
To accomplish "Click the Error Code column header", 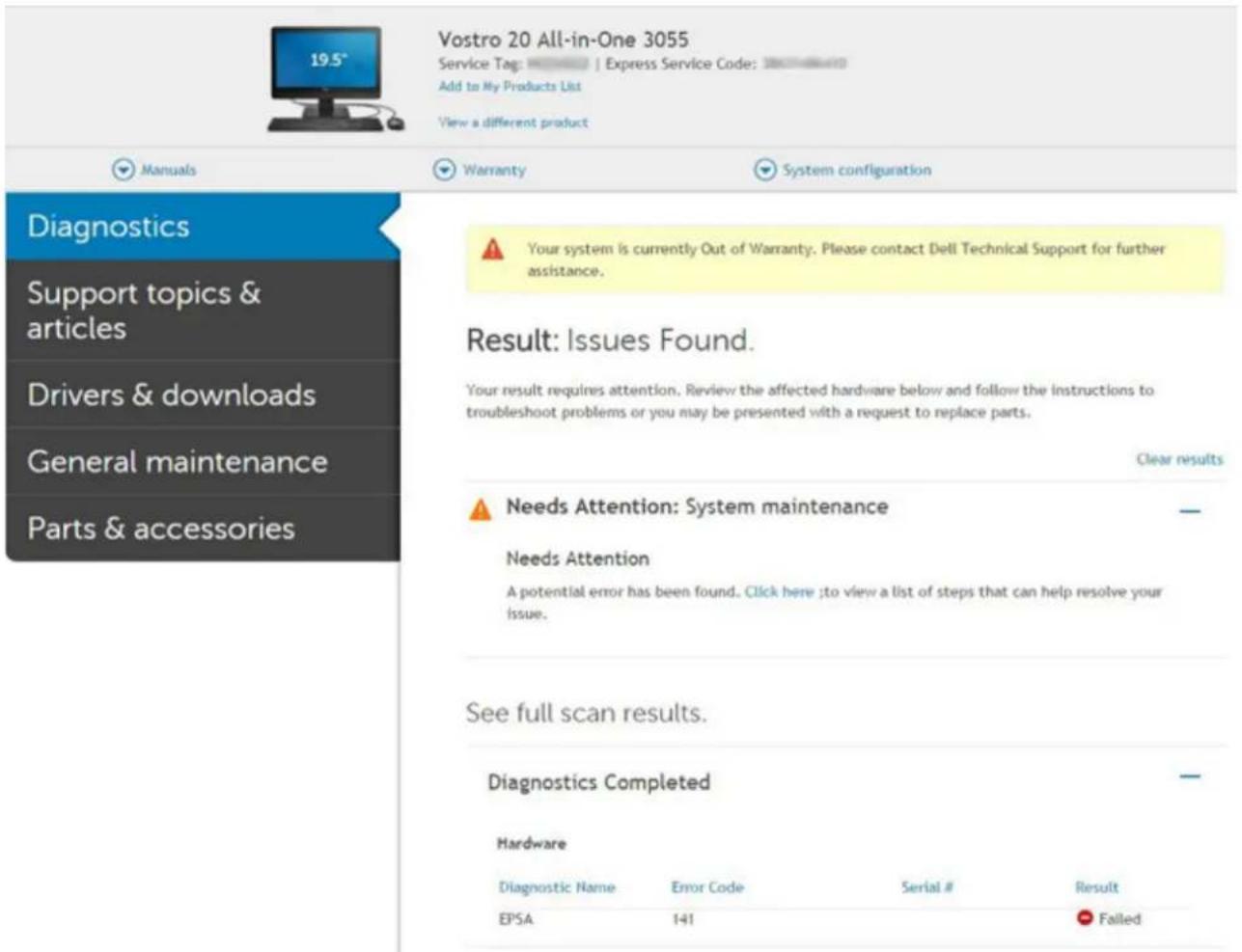I will tap(707, 887).
